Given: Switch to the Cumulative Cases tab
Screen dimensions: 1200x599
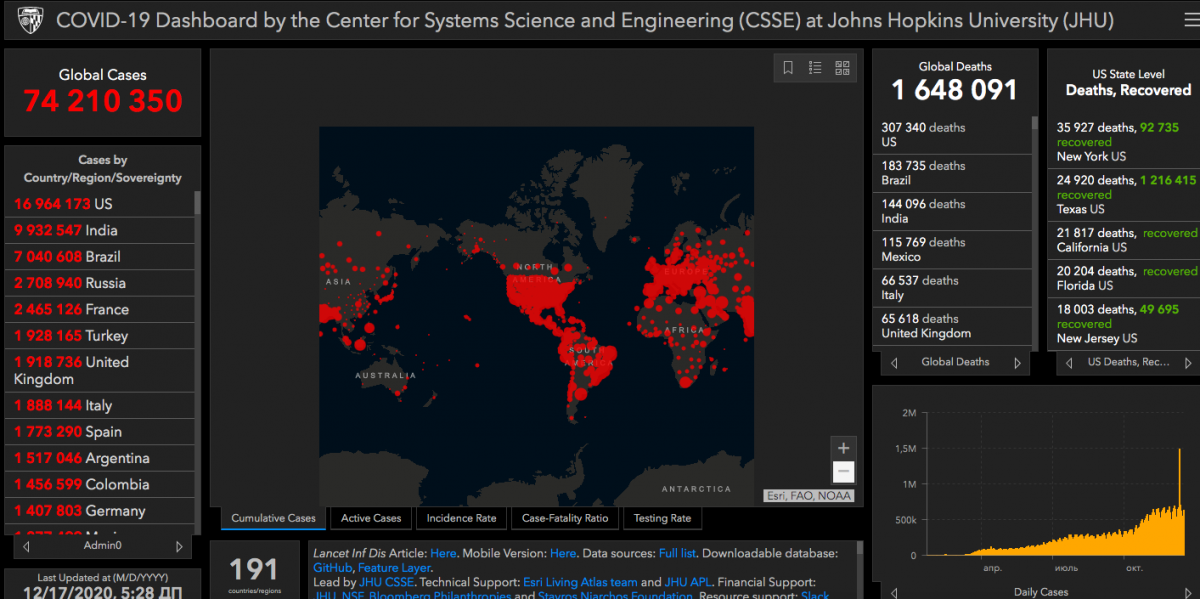Looking at the screenshot, I should (273, 518).
